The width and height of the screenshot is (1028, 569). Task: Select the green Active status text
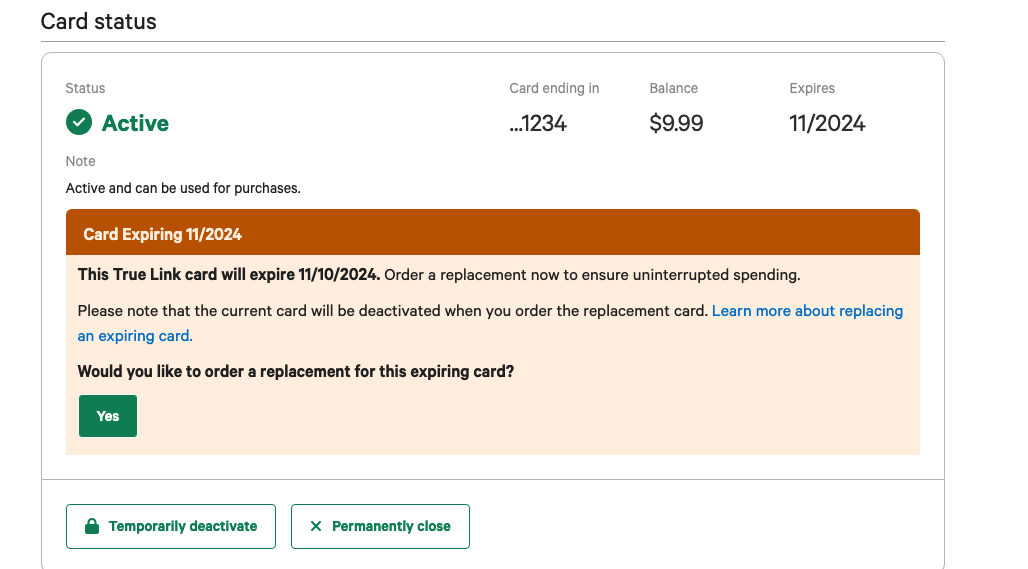tap(135, 123)
